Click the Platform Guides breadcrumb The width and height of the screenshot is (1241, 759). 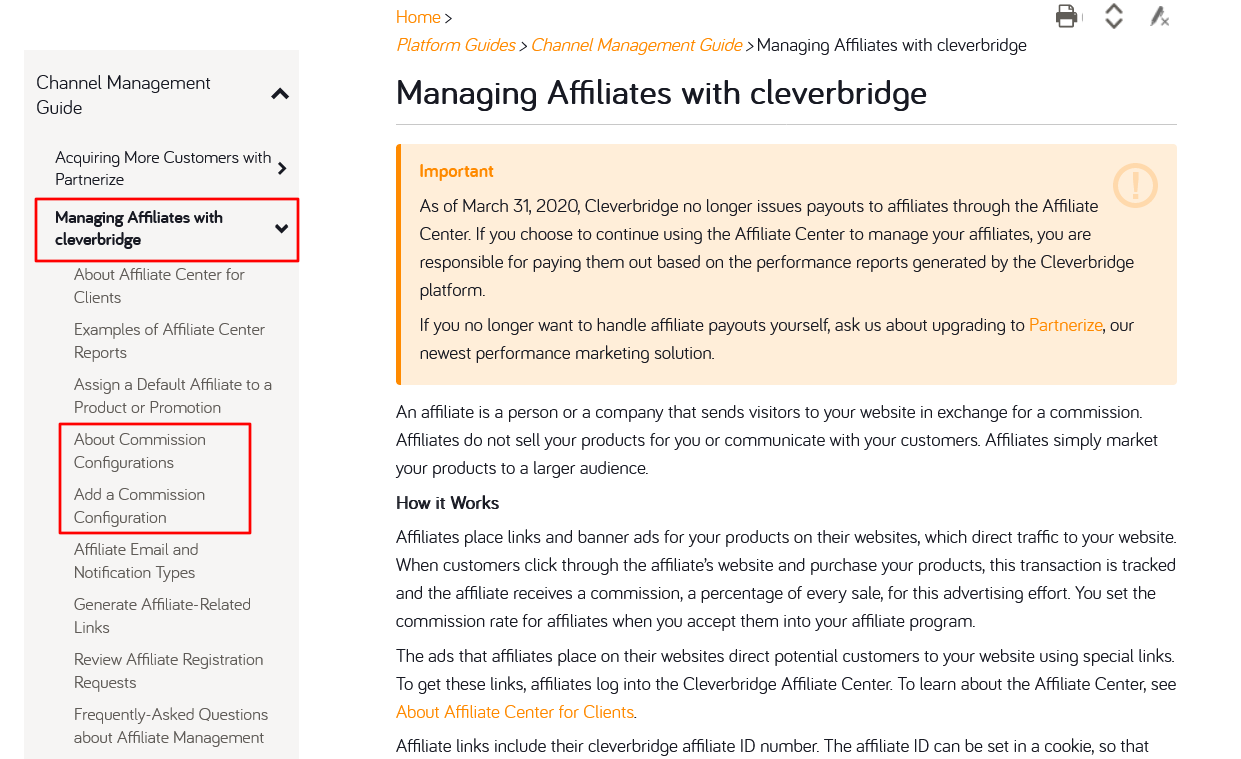[455, 45]
